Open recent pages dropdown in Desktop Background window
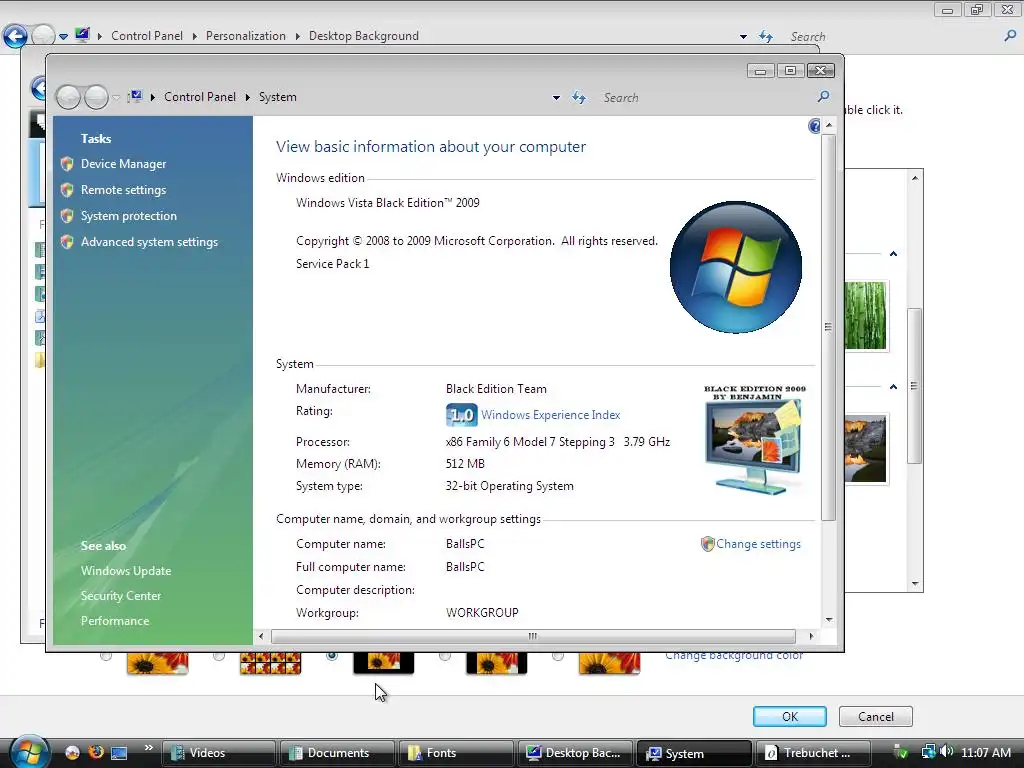The image size is (1024, 768). 63,37
